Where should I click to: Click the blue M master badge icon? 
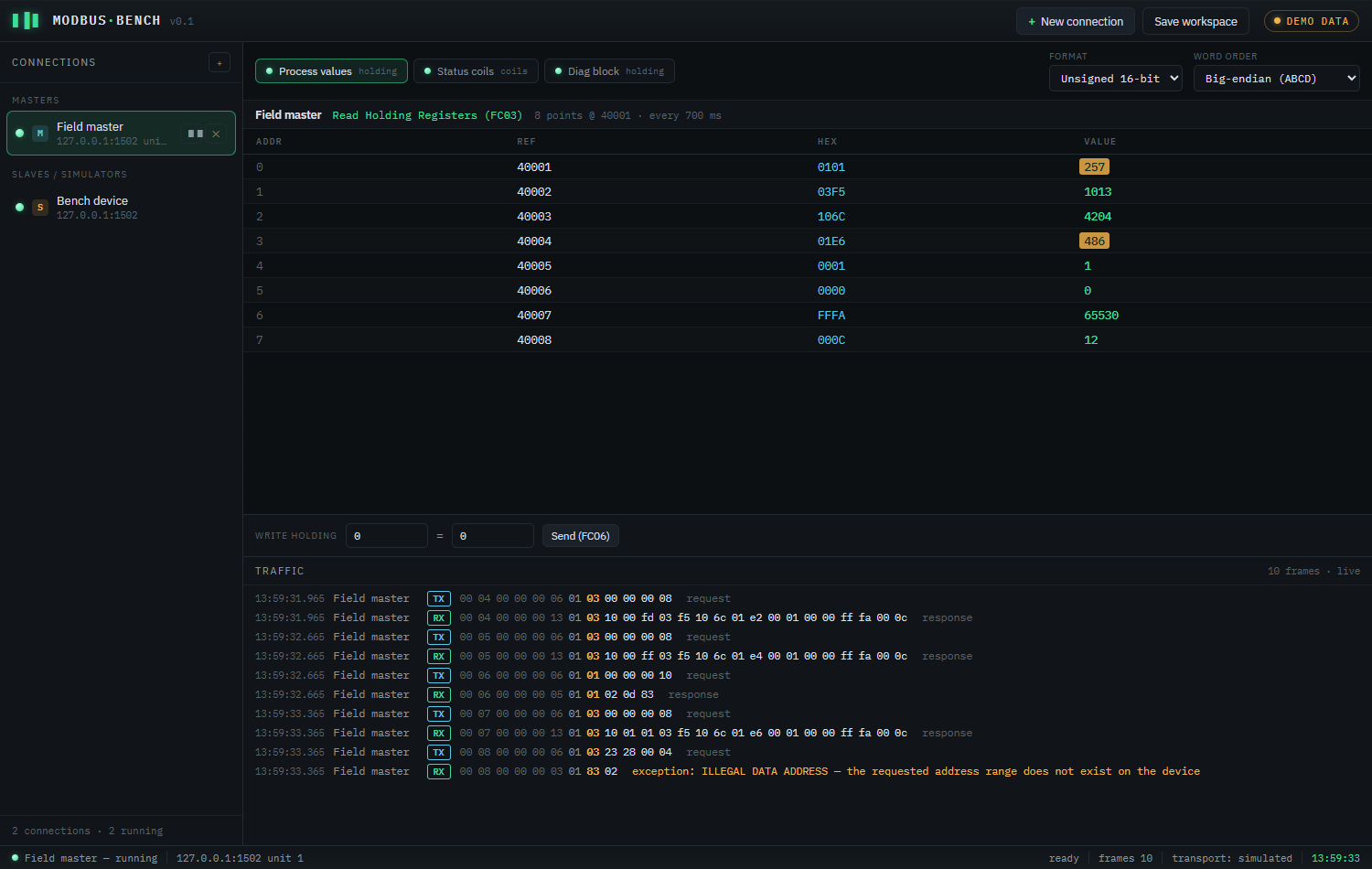coord(40,134)
